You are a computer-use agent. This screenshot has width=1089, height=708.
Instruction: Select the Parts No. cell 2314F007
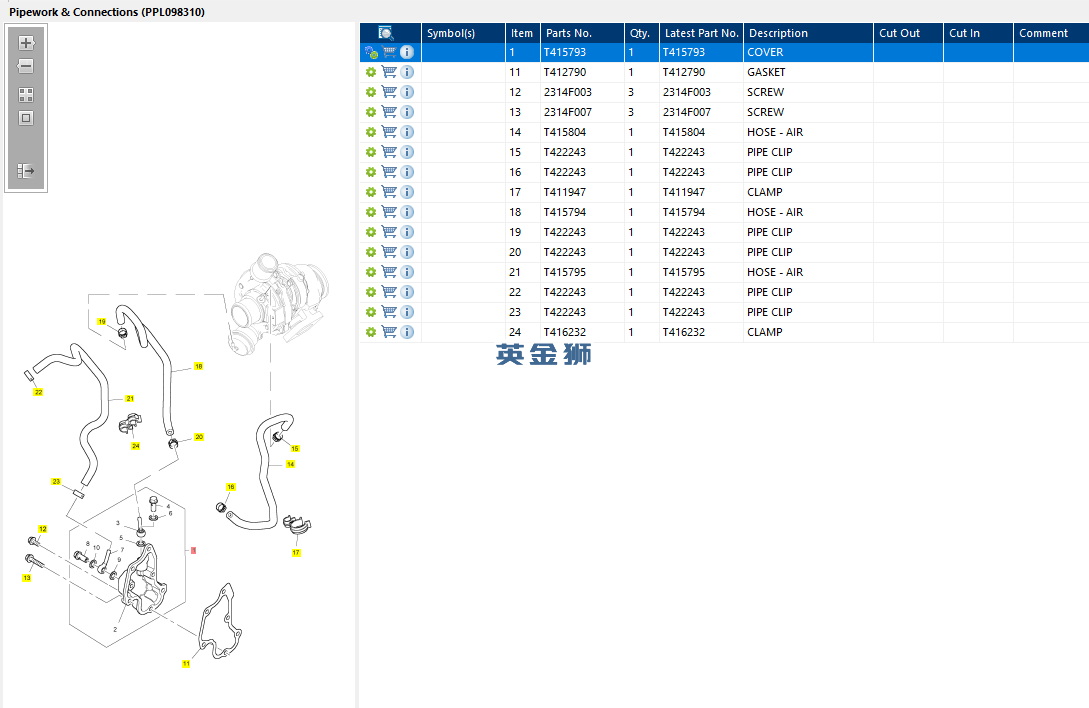582,112
